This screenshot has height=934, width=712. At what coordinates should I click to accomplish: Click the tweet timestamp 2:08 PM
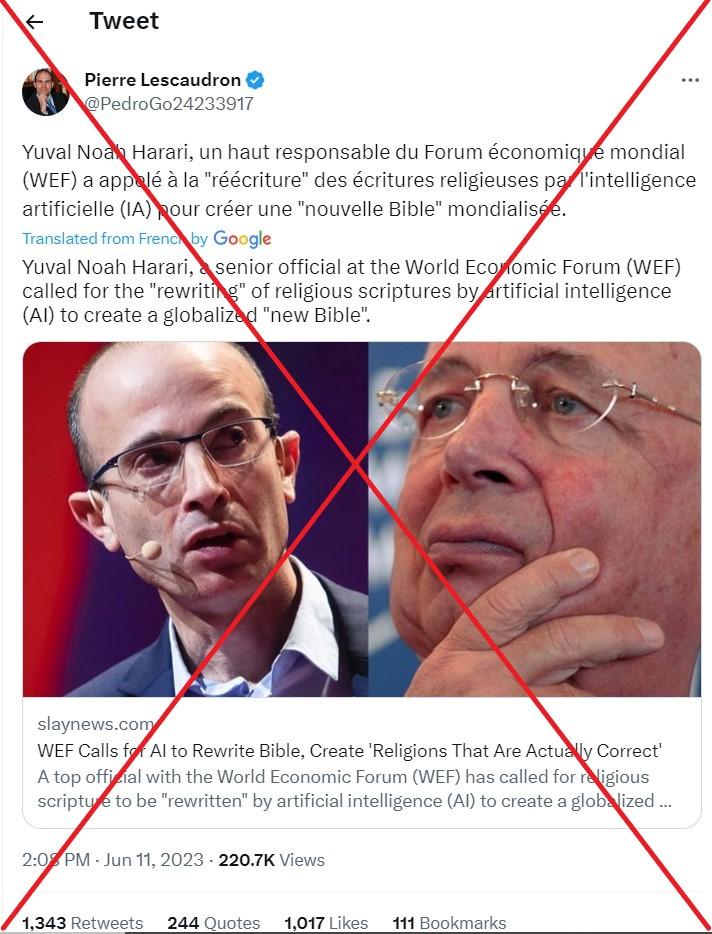point(56,860)
